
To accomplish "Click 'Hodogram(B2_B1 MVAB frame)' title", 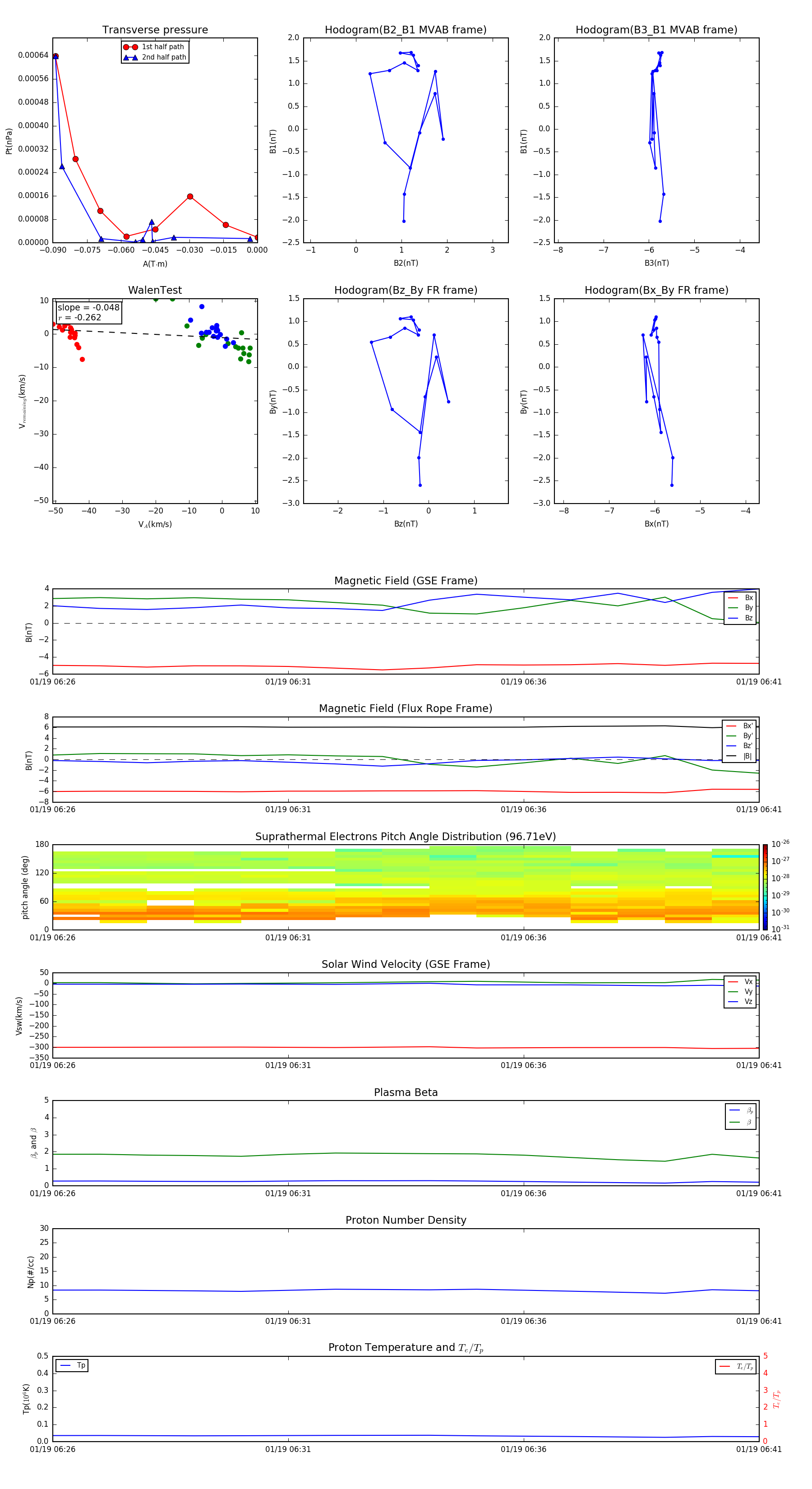I will [406, 30].
